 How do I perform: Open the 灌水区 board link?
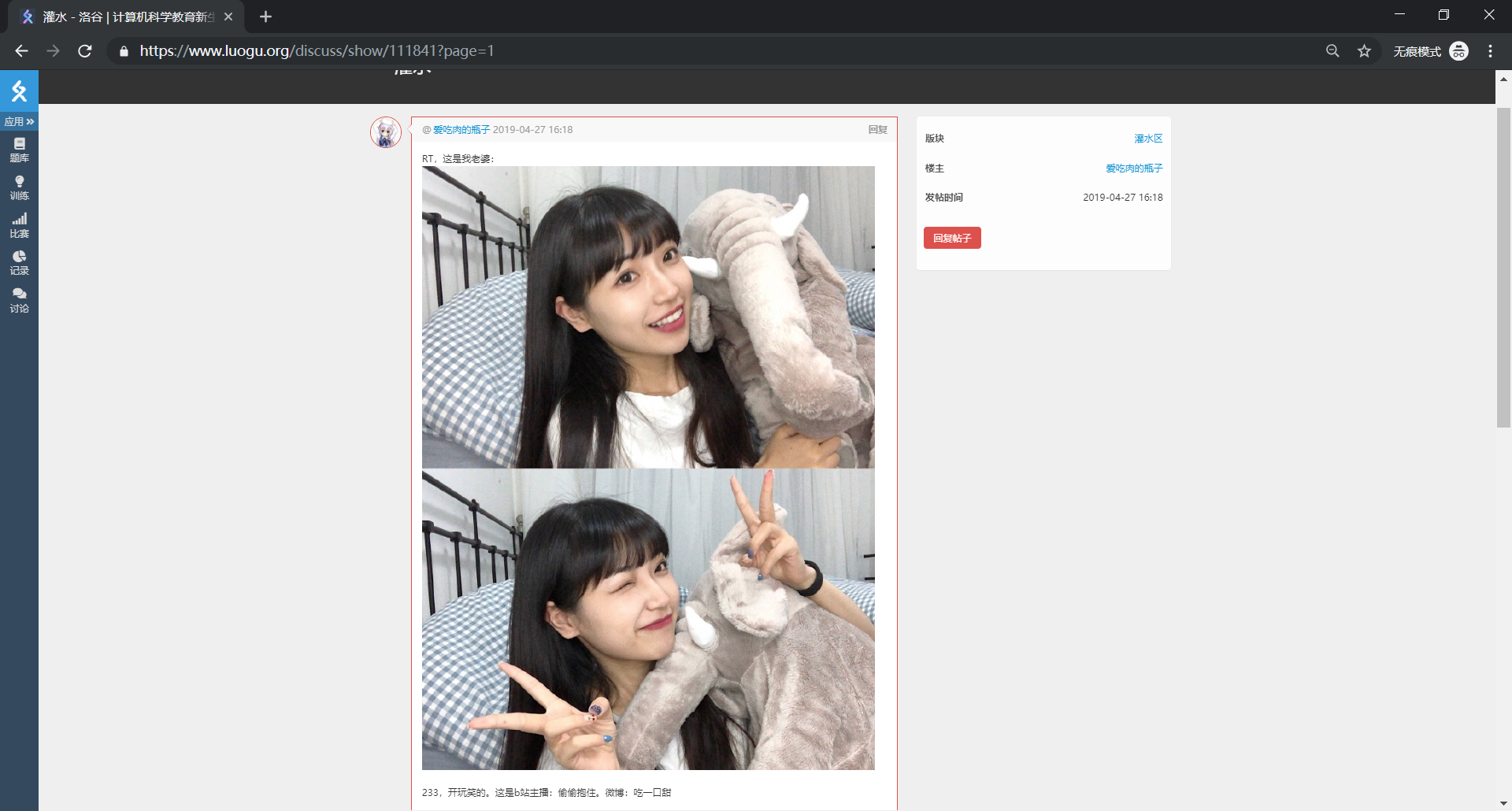1148,139
